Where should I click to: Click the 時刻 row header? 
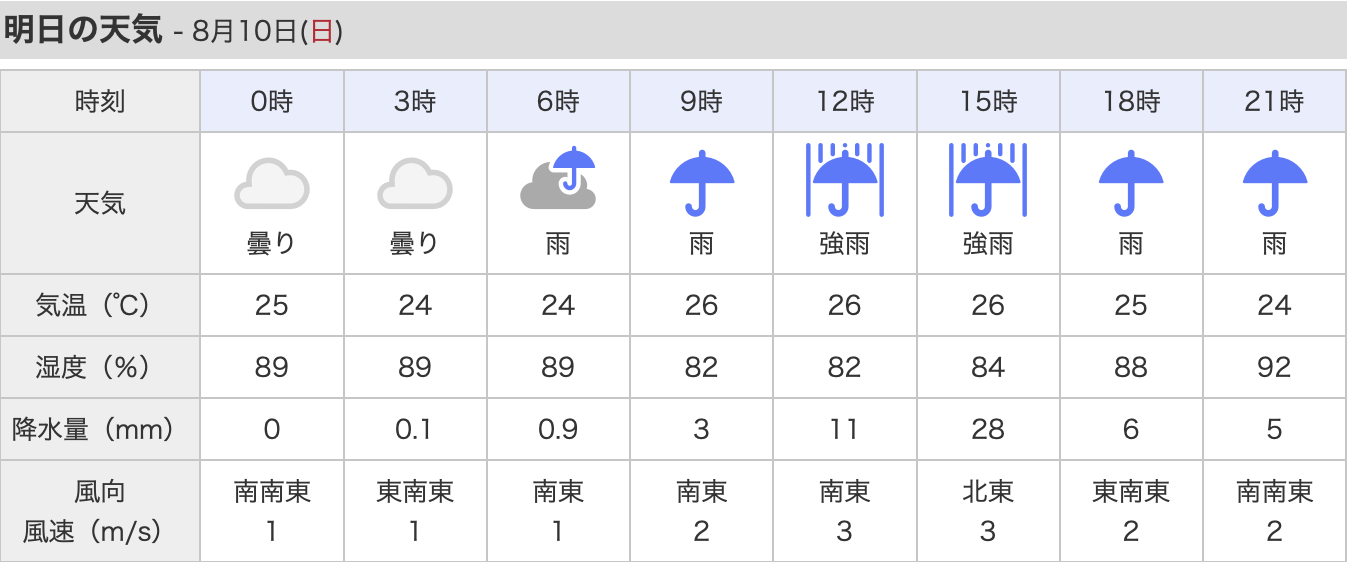[x=100, y=101]
